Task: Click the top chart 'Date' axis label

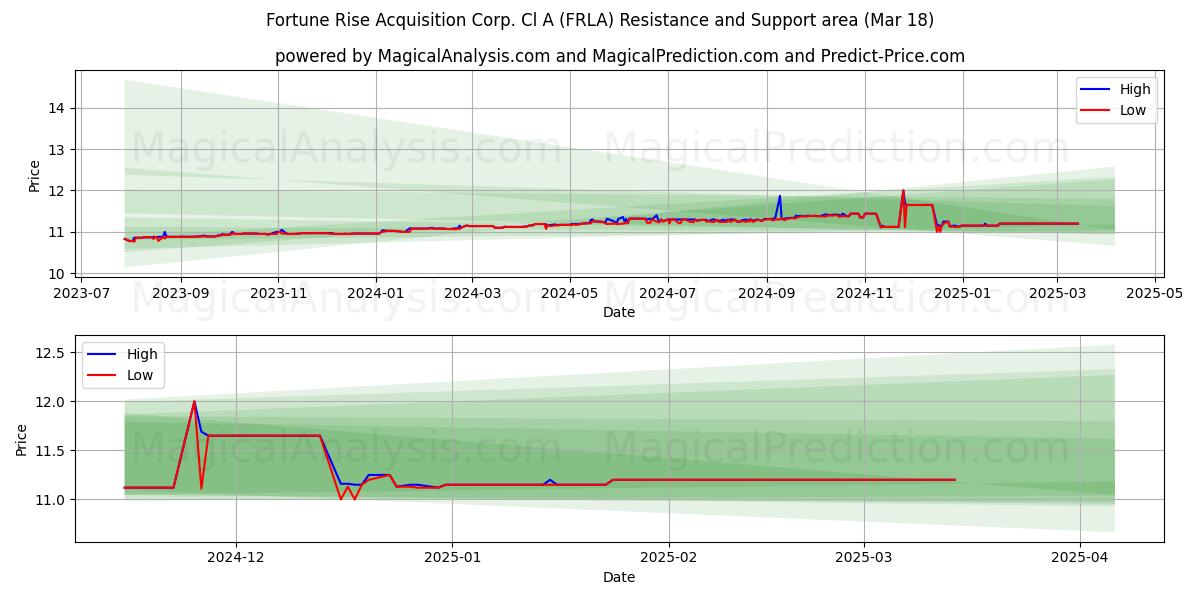Action: coord(619,313)
